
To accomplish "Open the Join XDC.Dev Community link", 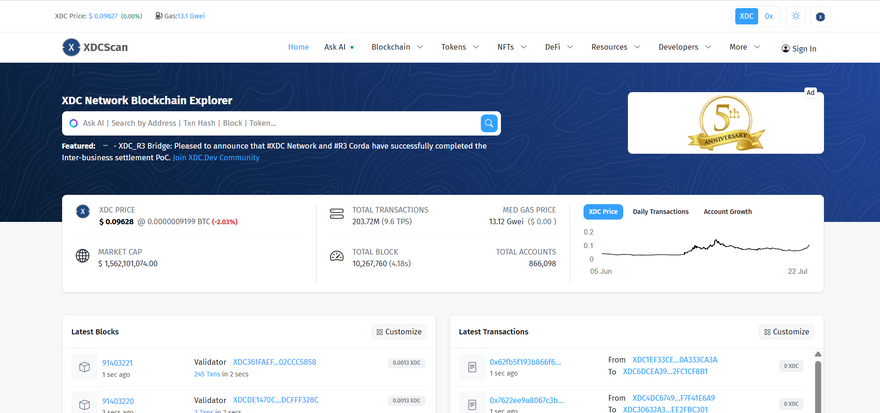I will [216, 157].
